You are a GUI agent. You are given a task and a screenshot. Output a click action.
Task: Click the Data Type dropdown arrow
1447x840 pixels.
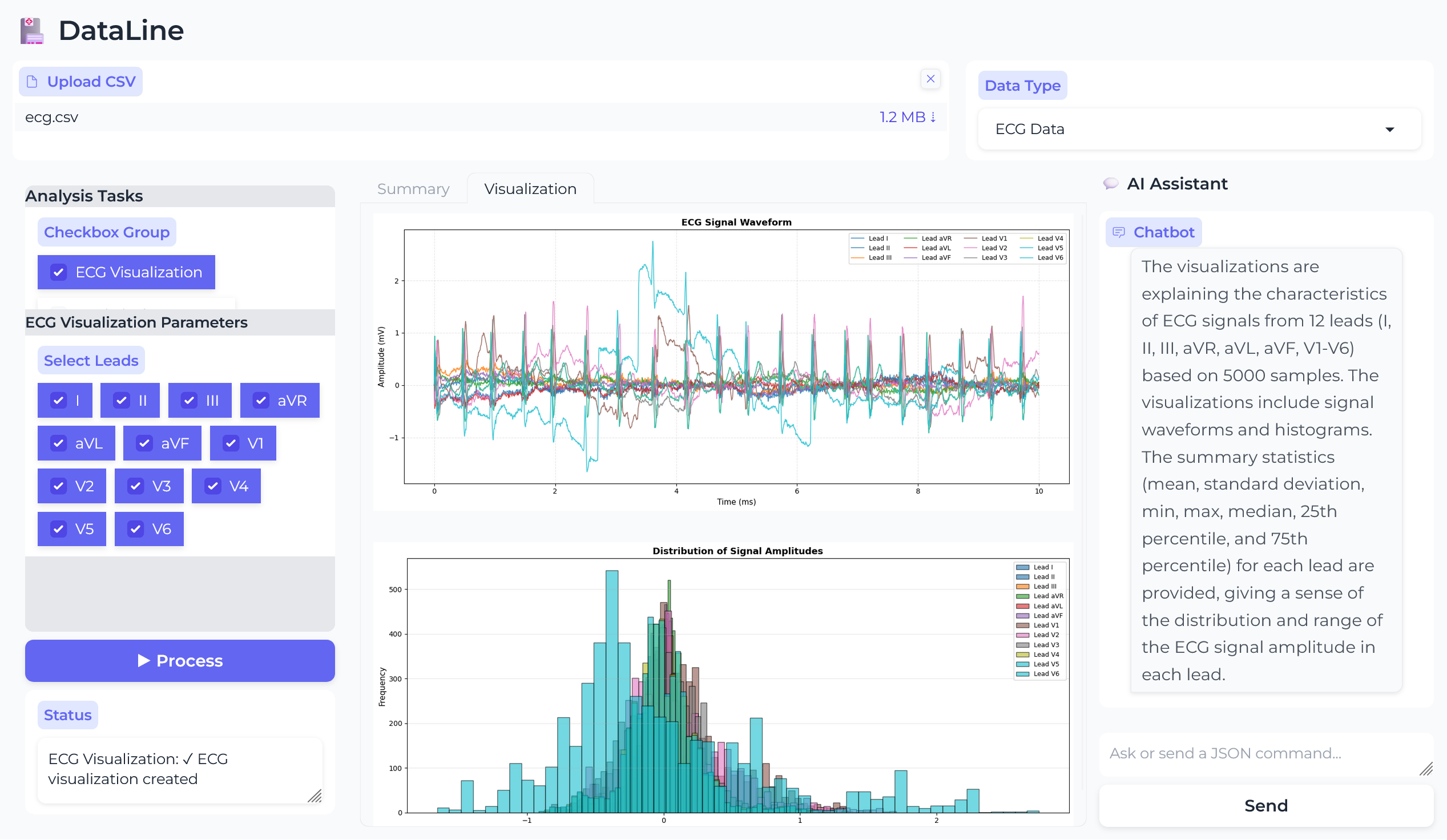coord(1389,129)
